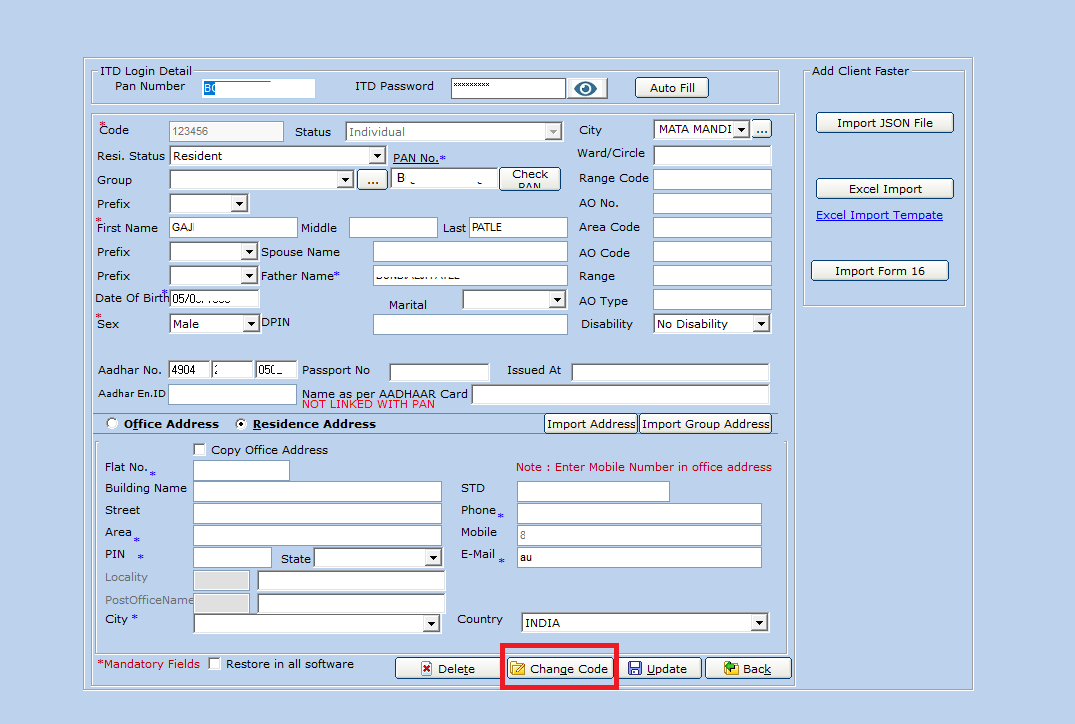This screenshot has height=724, width=1075.
Task: Open the City MATA MANDI dropdown
Action: [741, 129]
